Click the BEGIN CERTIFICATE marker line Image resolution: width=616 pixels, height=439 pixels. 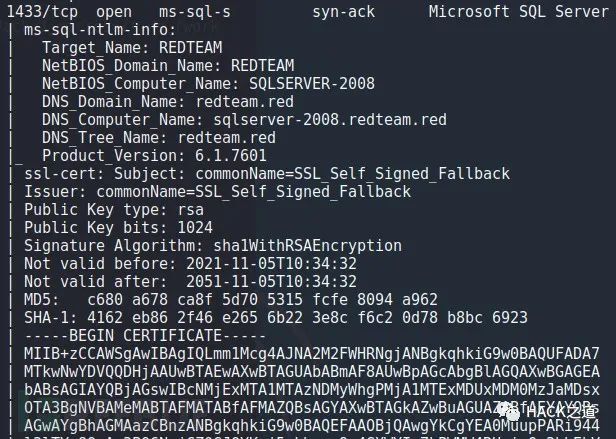pyautogui.click(x=145, y=336)
